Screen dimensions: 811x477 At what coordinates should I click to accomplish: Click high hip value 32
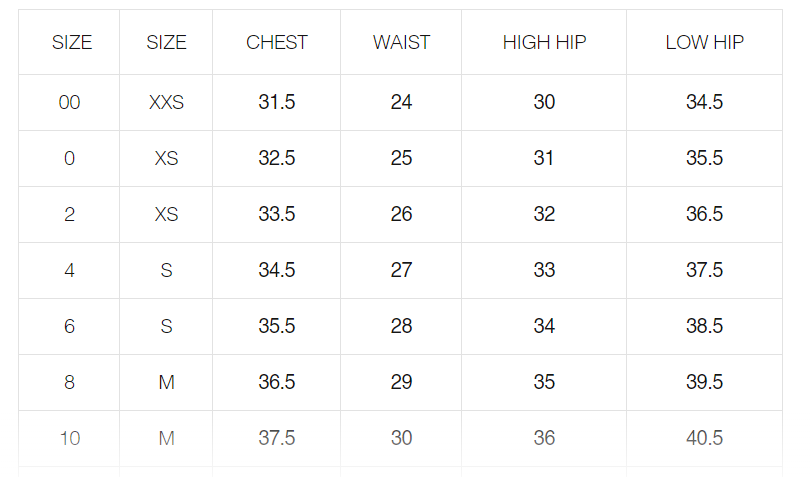(x=544, y=214)
